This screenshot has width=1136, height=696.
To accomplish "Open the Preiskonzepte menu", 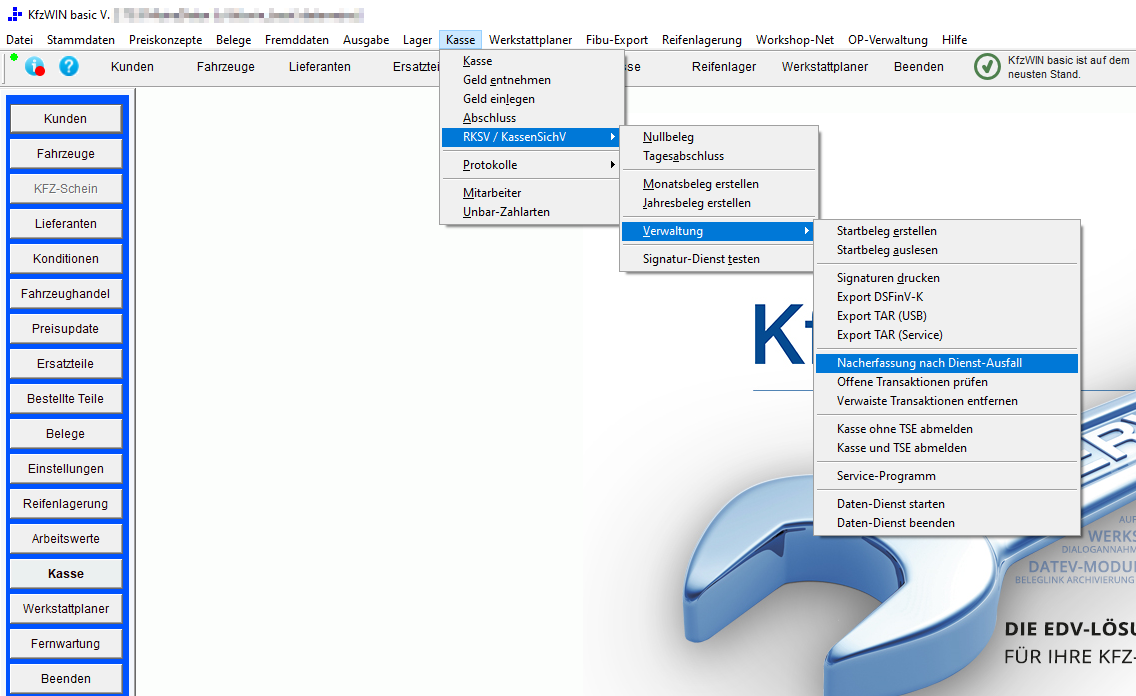I will click(165, 40).
